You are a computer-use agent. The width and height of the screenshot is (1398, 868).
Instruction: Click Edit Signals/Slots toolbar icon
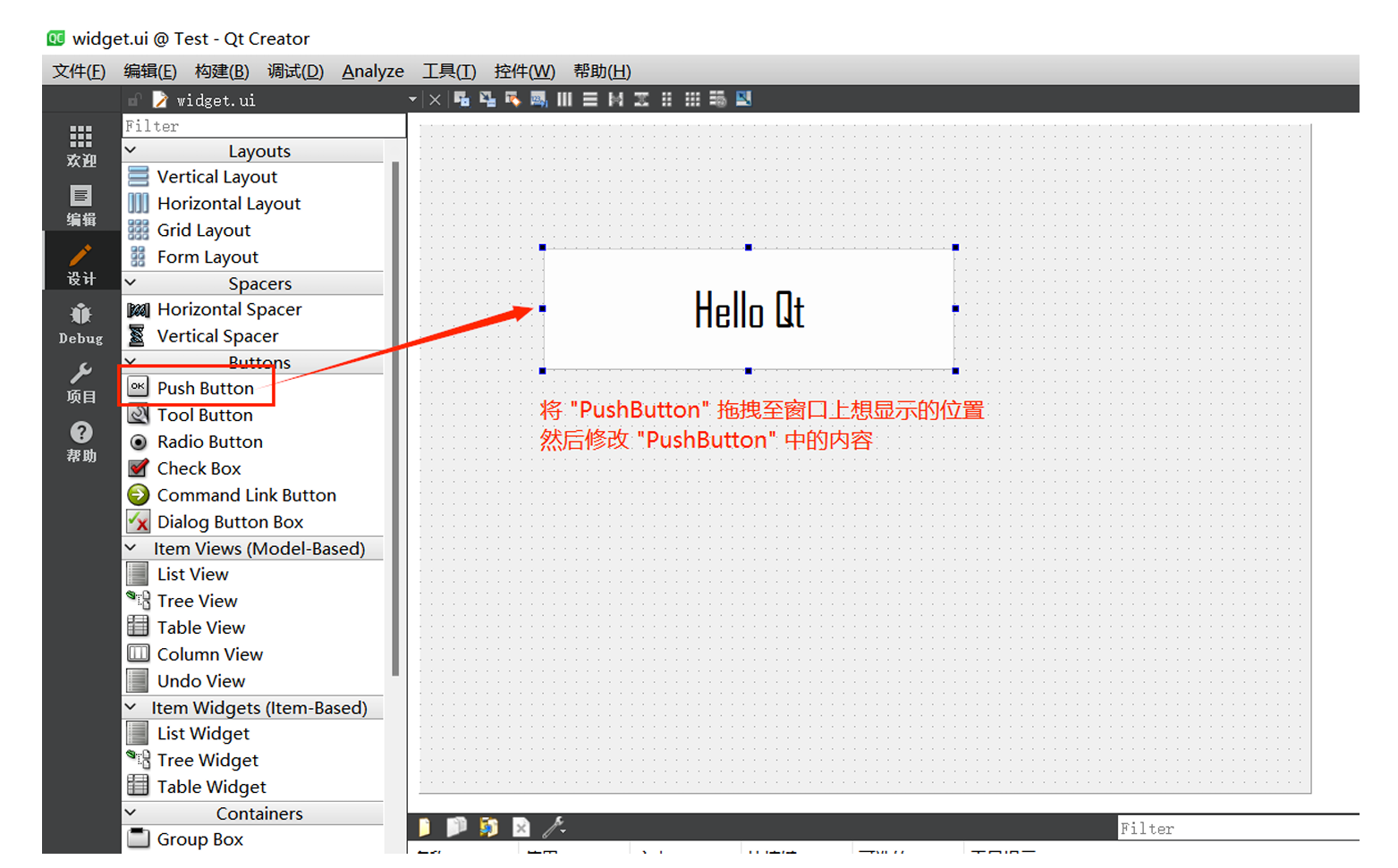click(487, 99)
